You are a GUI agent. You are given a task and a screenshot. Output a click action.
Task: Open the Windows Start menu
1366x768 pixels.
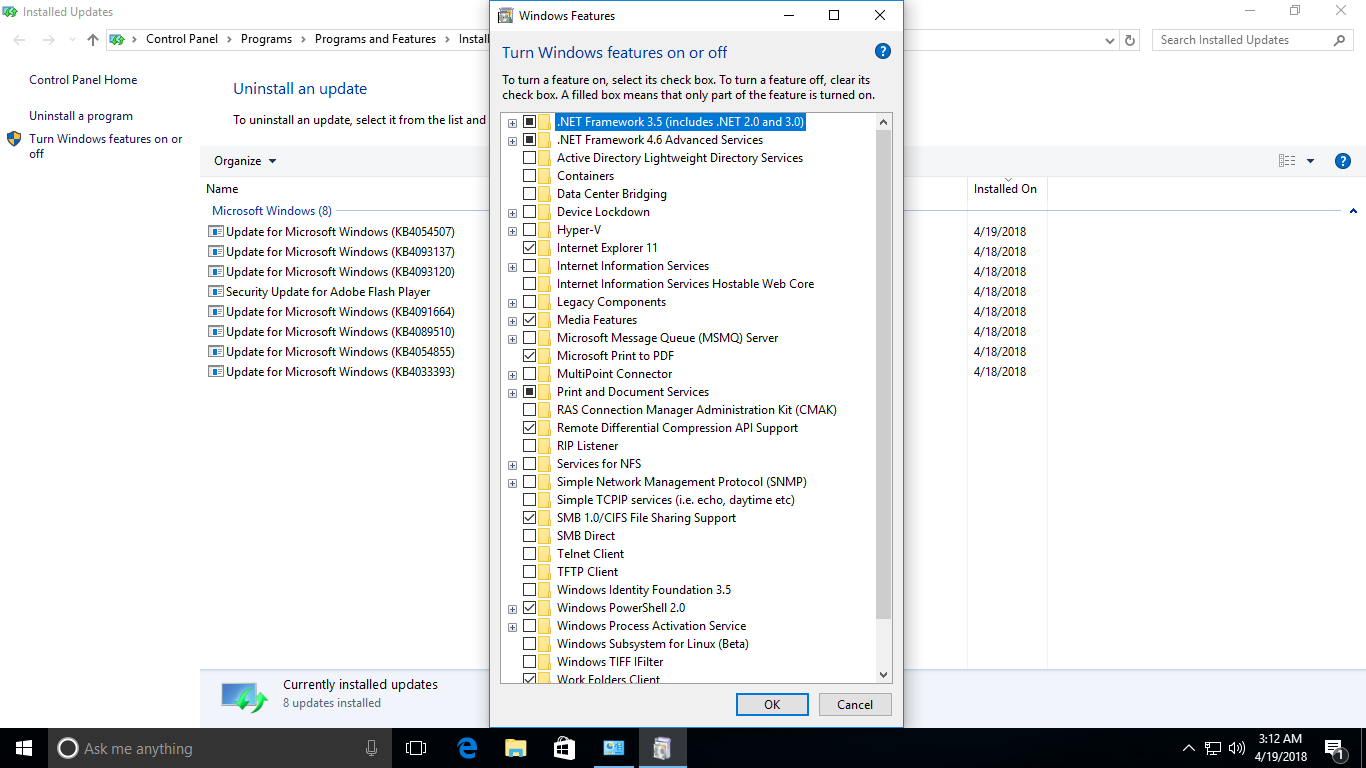click(24, 748)
